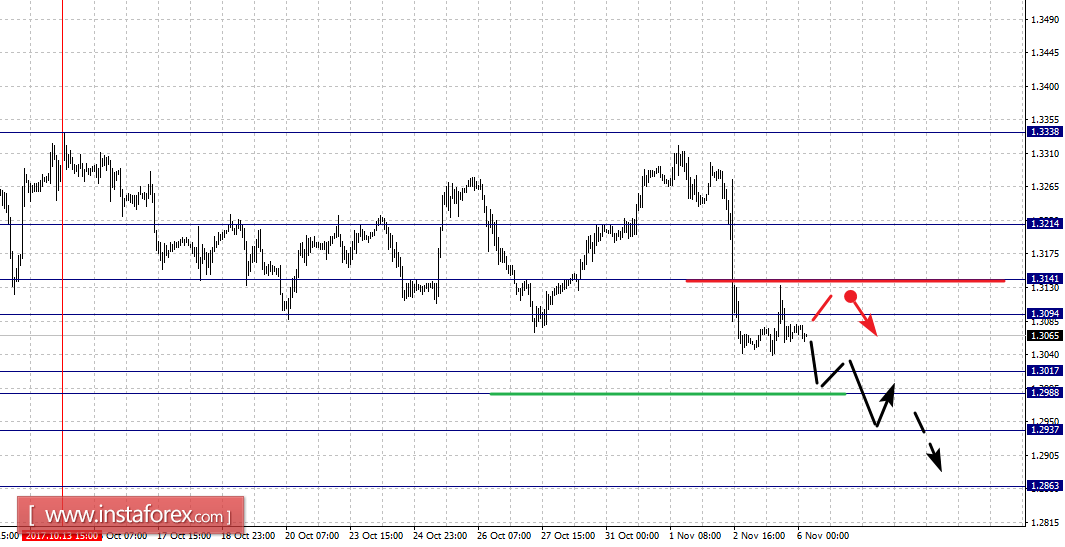The width and height of the screenshot is (1065, 547).
Task: Click the 1.3338 price level label
Action: (x=1045, y=132)
